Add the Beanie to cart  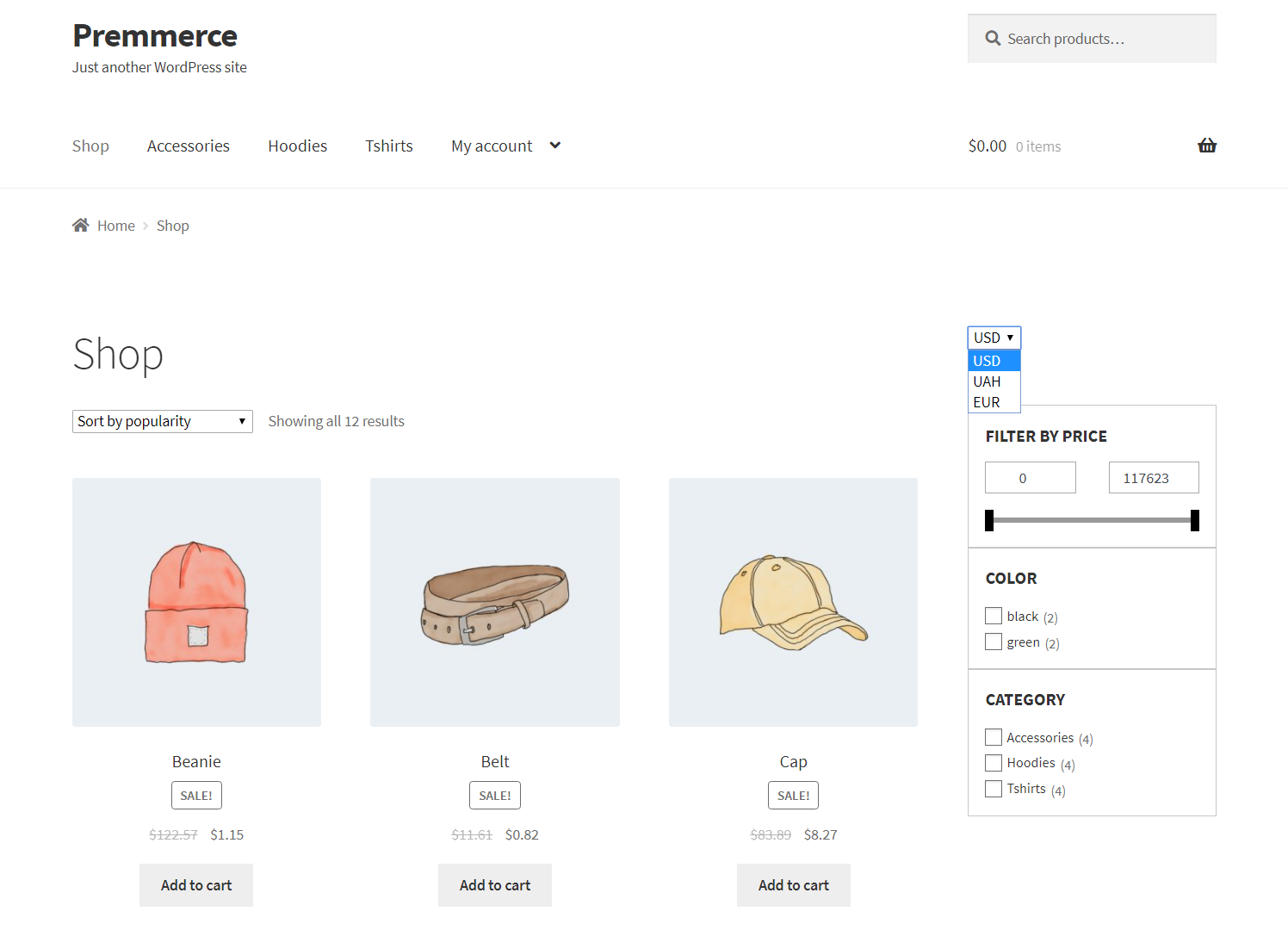coord(196,885)
